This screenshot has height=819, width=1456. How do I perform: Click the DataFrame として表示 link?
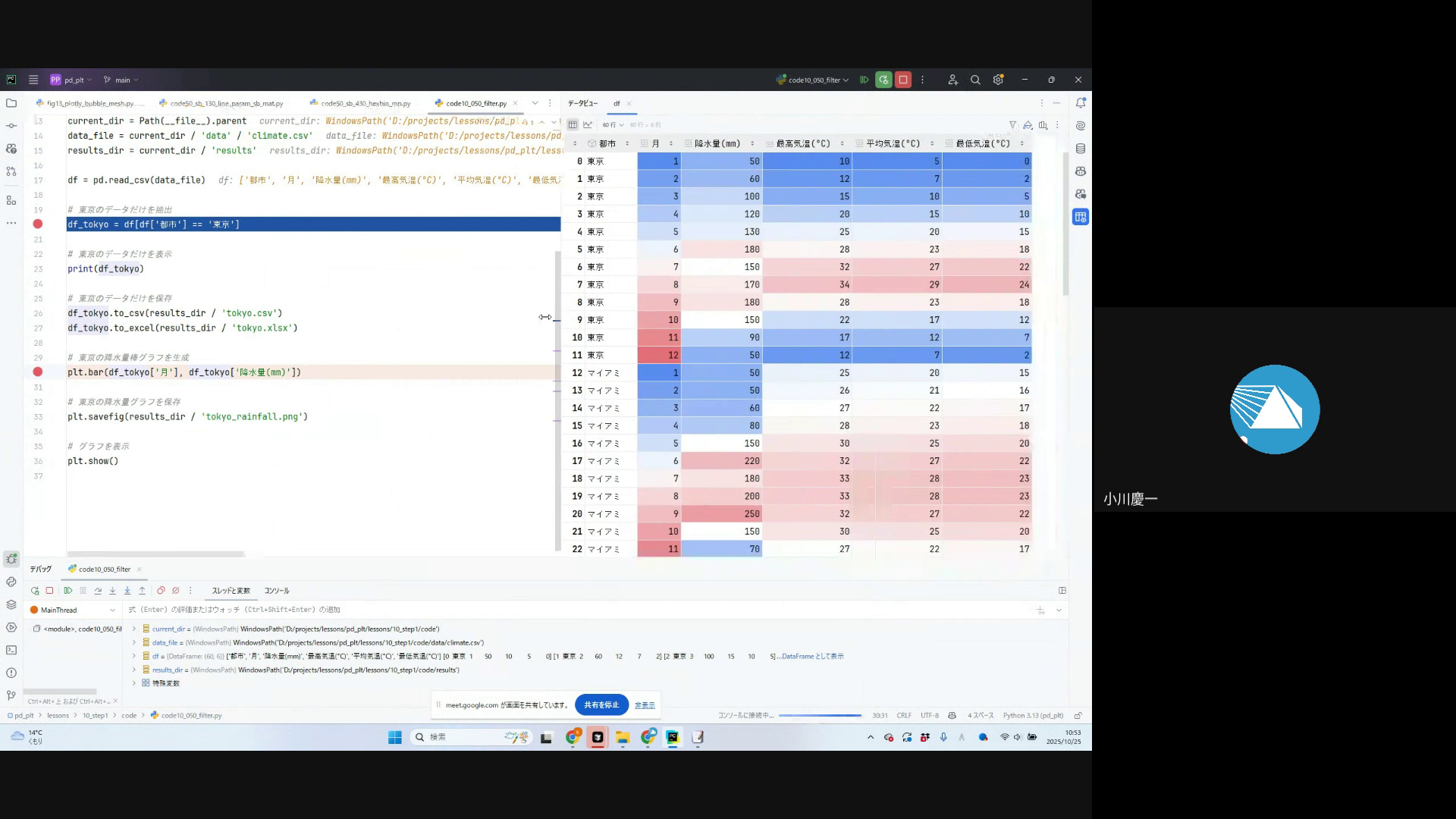click(x=812, y=657)
